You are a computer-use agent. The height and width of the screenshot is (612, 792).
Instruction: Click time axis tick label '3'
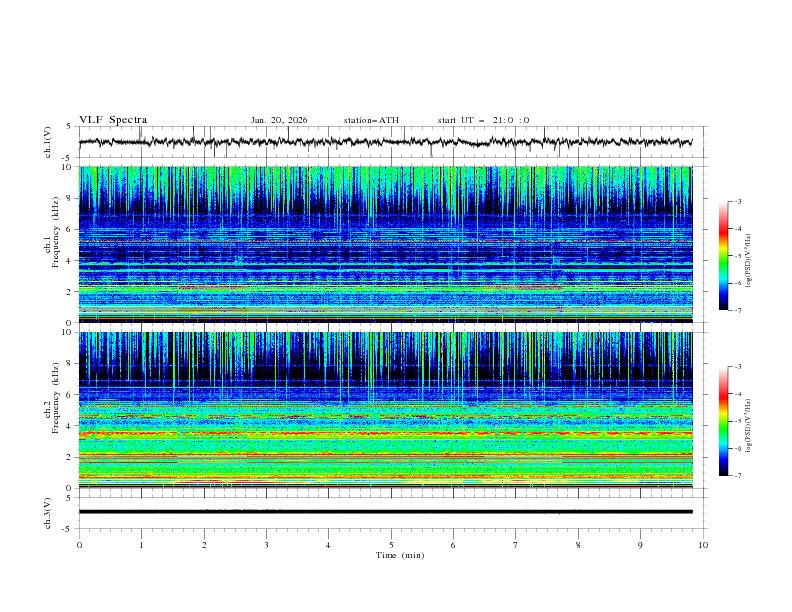point(266,545)
